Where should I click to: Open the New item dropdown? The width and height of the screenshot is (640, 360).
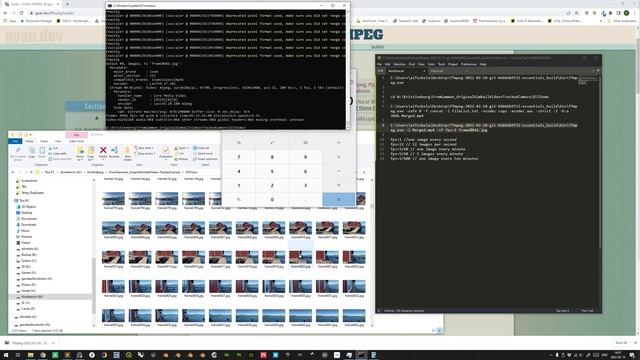(144, 148)
